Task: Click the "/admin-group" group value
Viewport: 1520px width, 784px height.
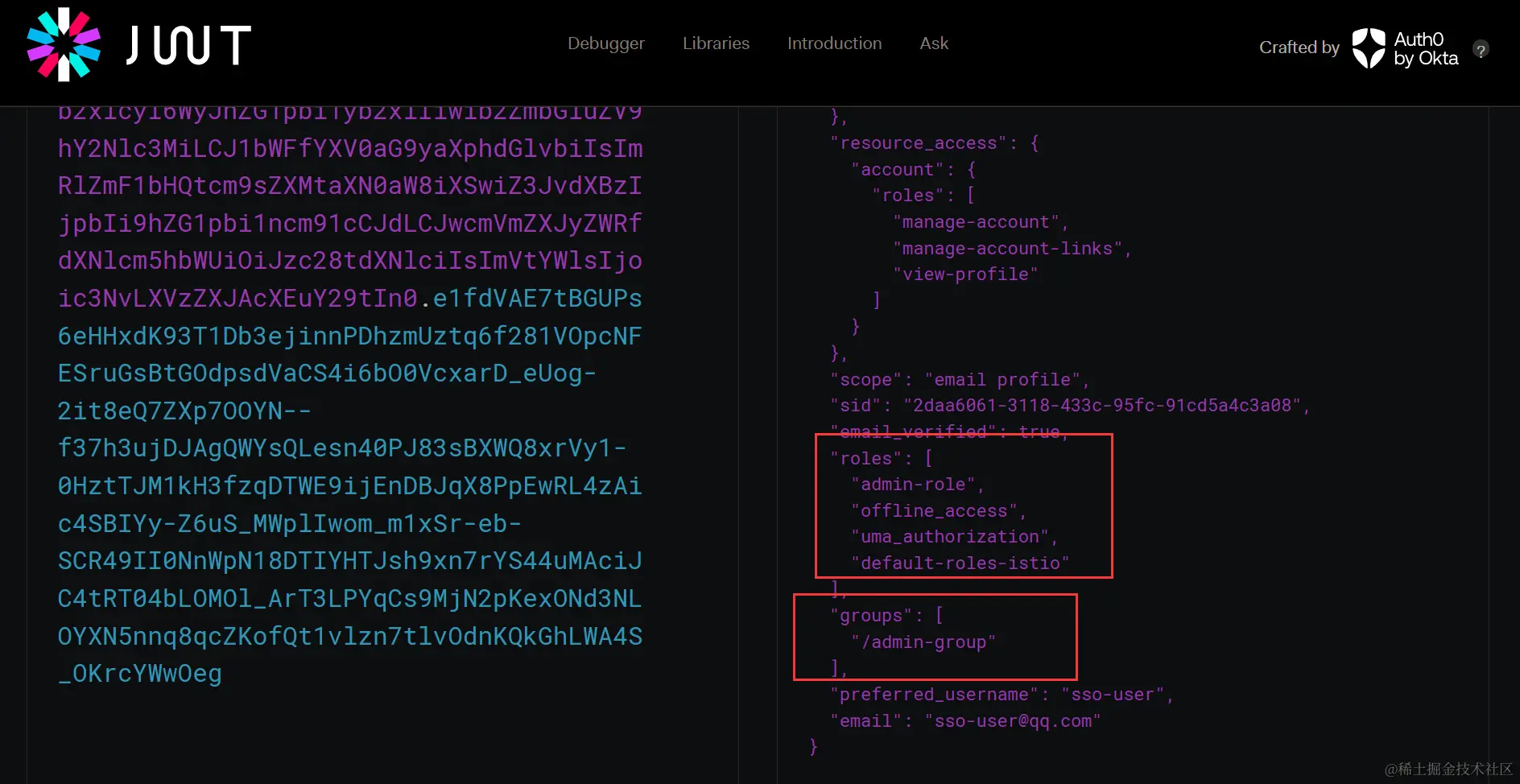Action: (923, 642)
